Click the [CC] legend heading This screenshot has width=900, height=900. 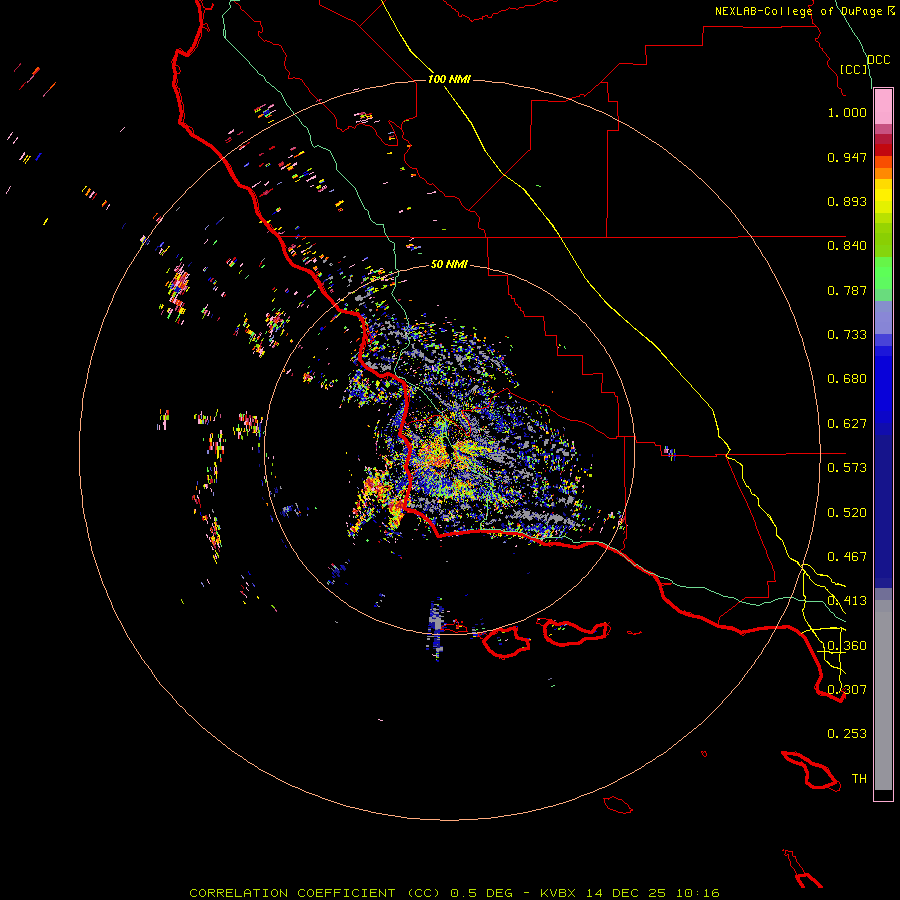click(x=854, y=69)
